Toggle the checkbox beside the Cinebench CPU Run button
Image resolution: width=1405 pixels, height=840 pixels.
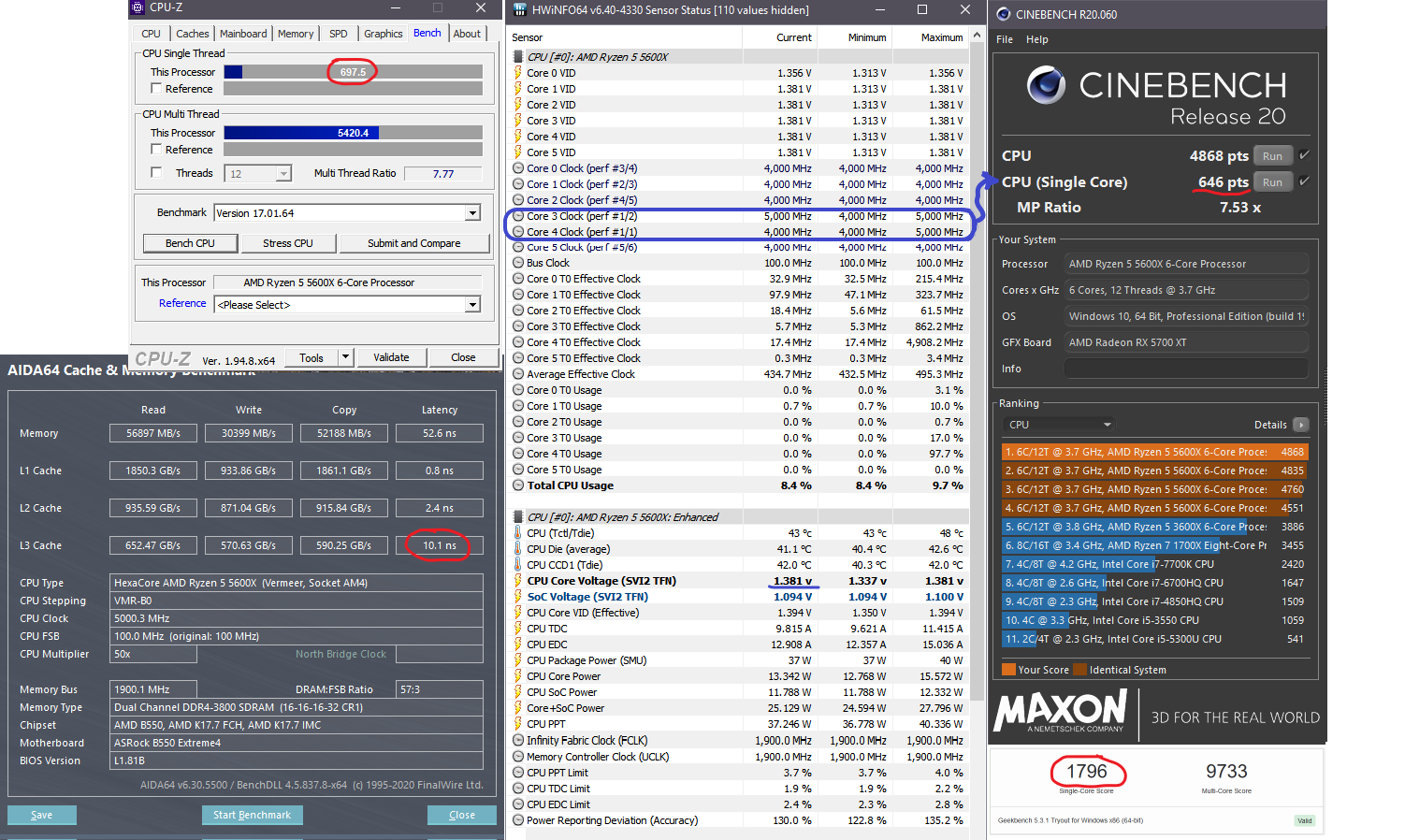[x=1305, y=155]
